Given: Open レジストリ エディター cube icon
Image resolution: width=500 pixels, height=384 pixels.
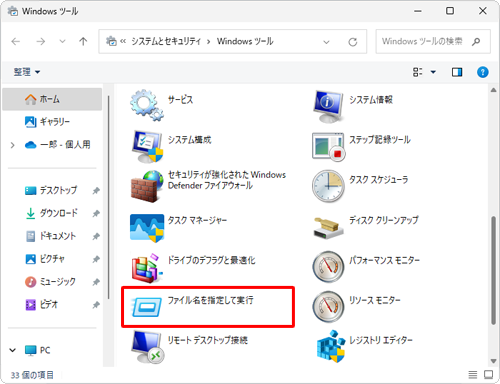Looking at the screenshot, I should pyautogui.click(x=331, y=346).
